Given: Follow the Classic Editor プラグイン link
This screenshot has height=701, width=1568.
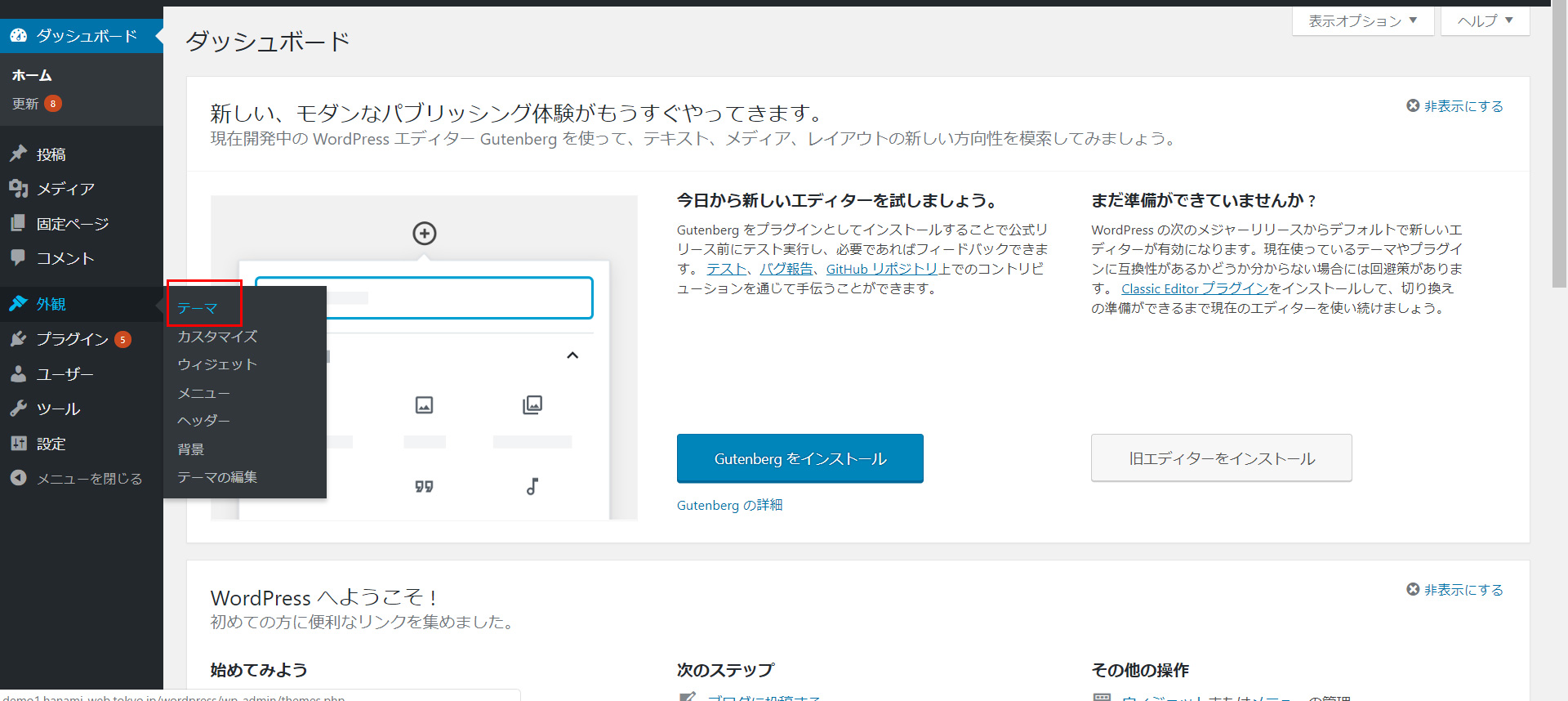Looking at the screenshot, I should [x=1195, y=288].
